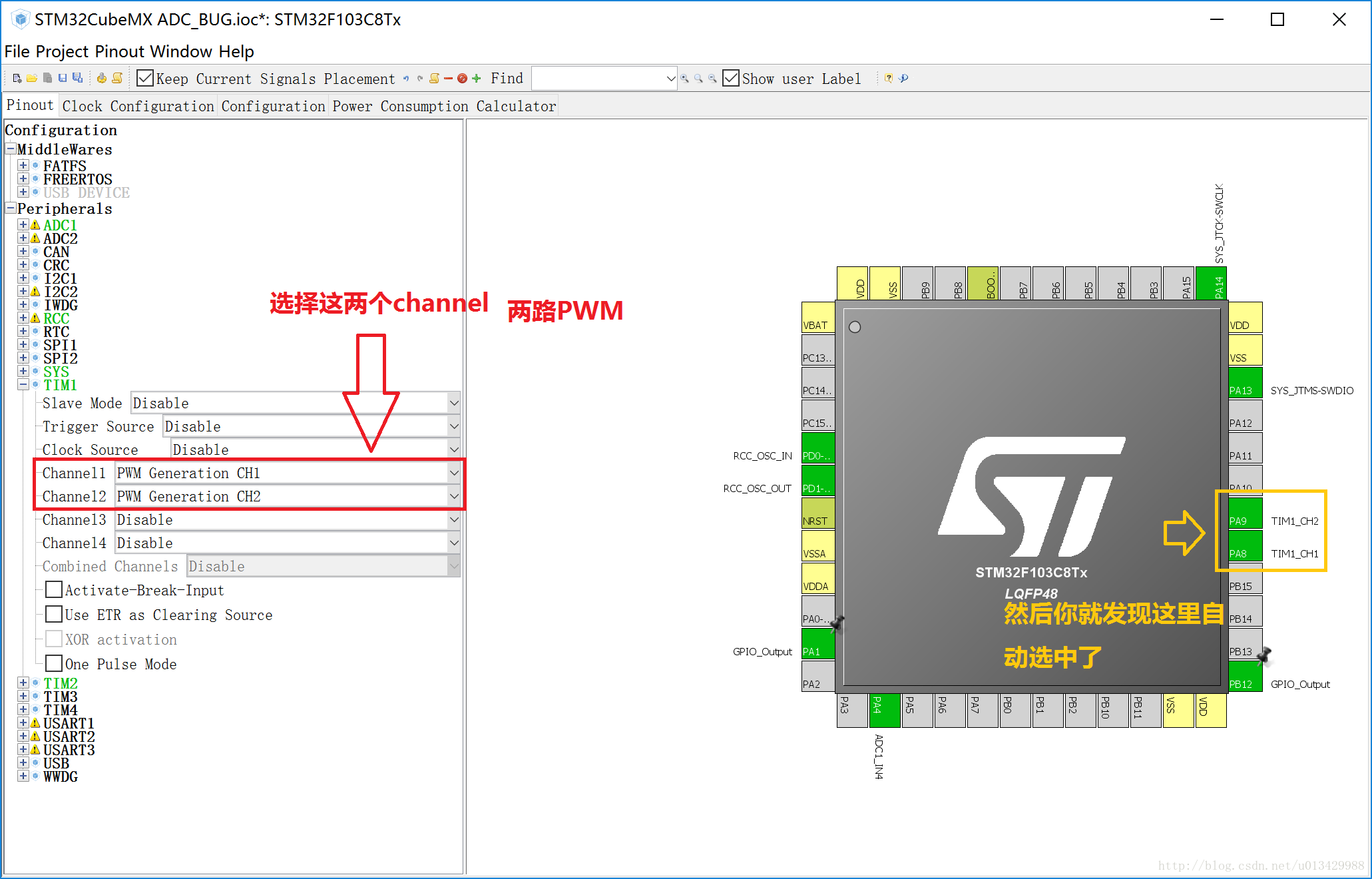Click the yellow help question-mark icon
The image size is (1372, 879).
[x=889, y=79]
